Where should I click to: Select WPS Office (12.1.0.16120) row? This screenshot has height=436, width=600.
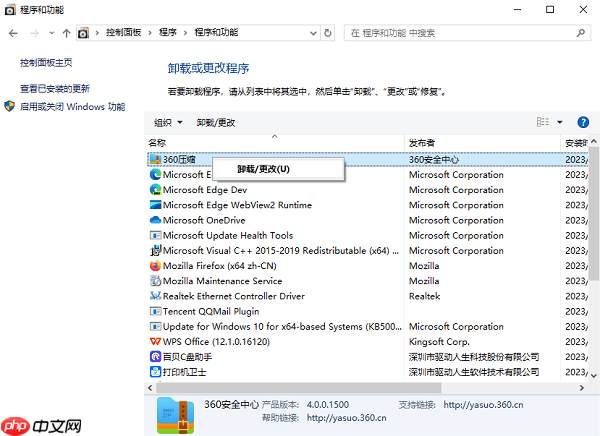[x=368, y=341]
